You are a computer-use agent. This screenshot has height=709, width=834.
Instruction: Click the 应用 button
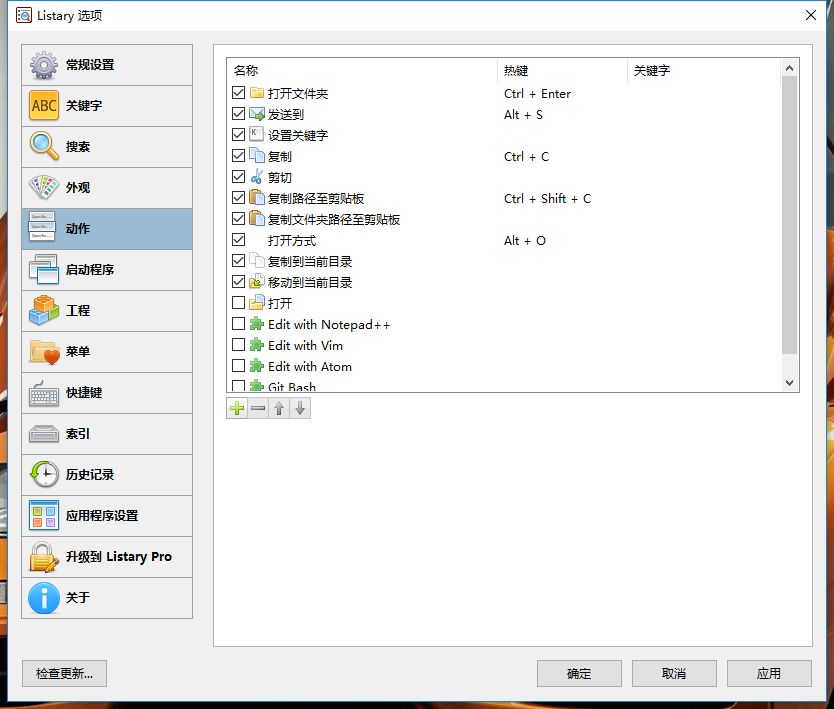[769, 674]
